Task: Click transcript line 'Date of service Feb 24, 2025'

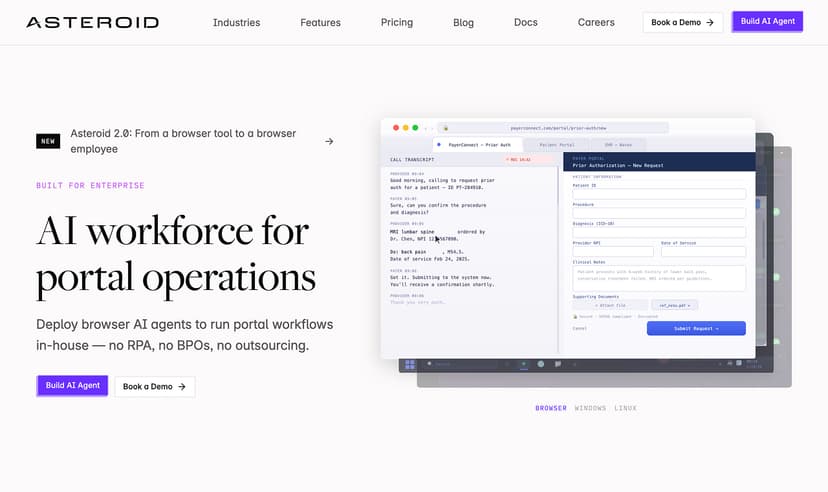Action: pyautogui.click(x=429, y=259)
